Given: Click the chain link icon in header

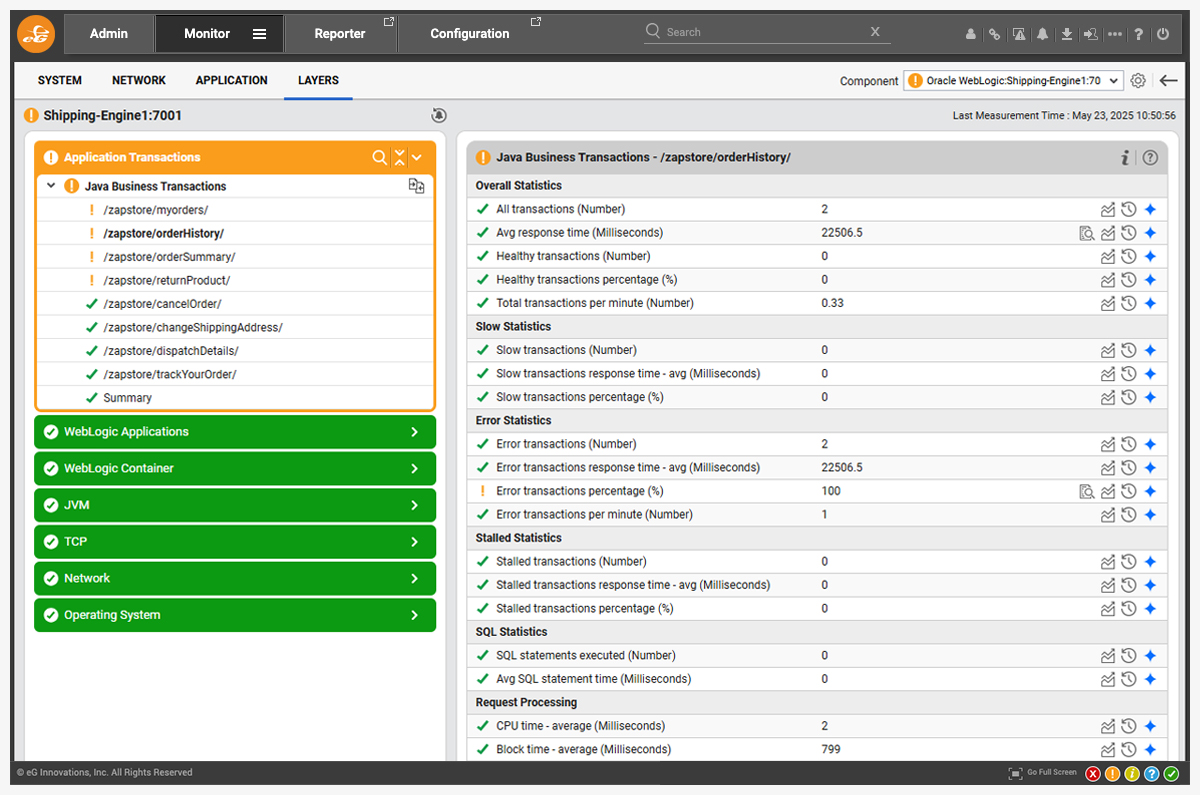Looking at the screenshot, I should 994,34.
